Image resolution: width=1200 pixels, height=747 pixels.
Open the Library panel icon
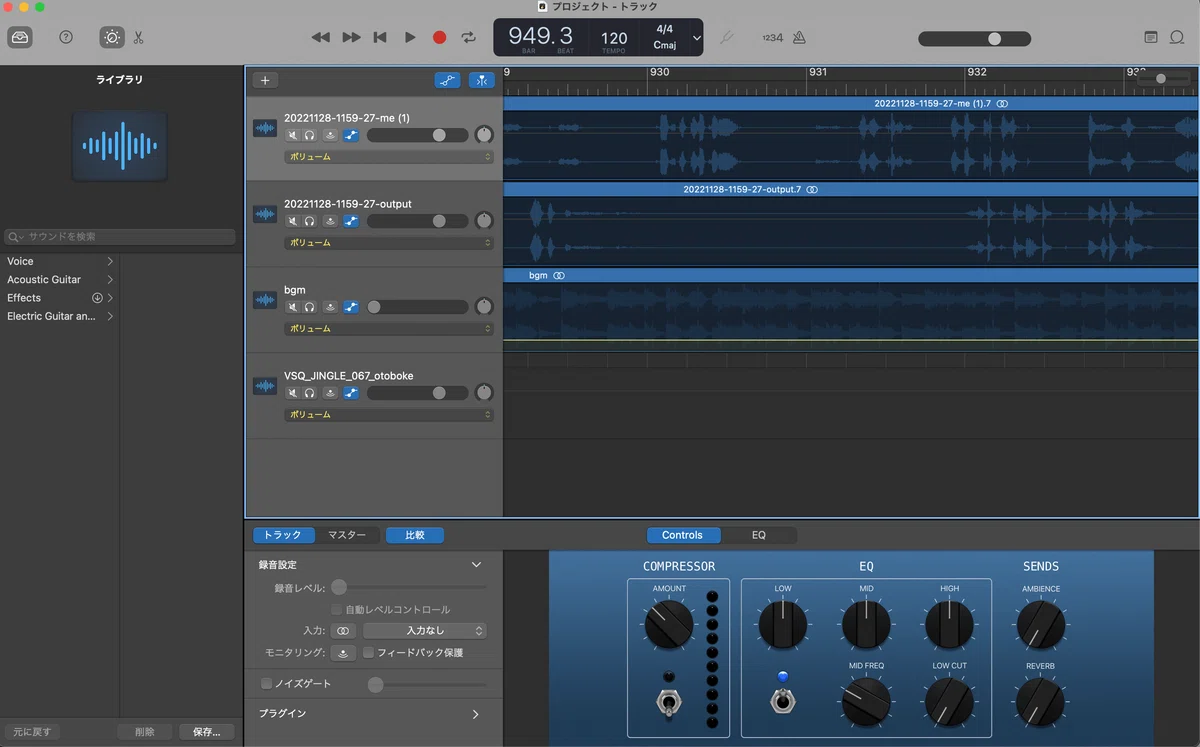pos(20,37)
